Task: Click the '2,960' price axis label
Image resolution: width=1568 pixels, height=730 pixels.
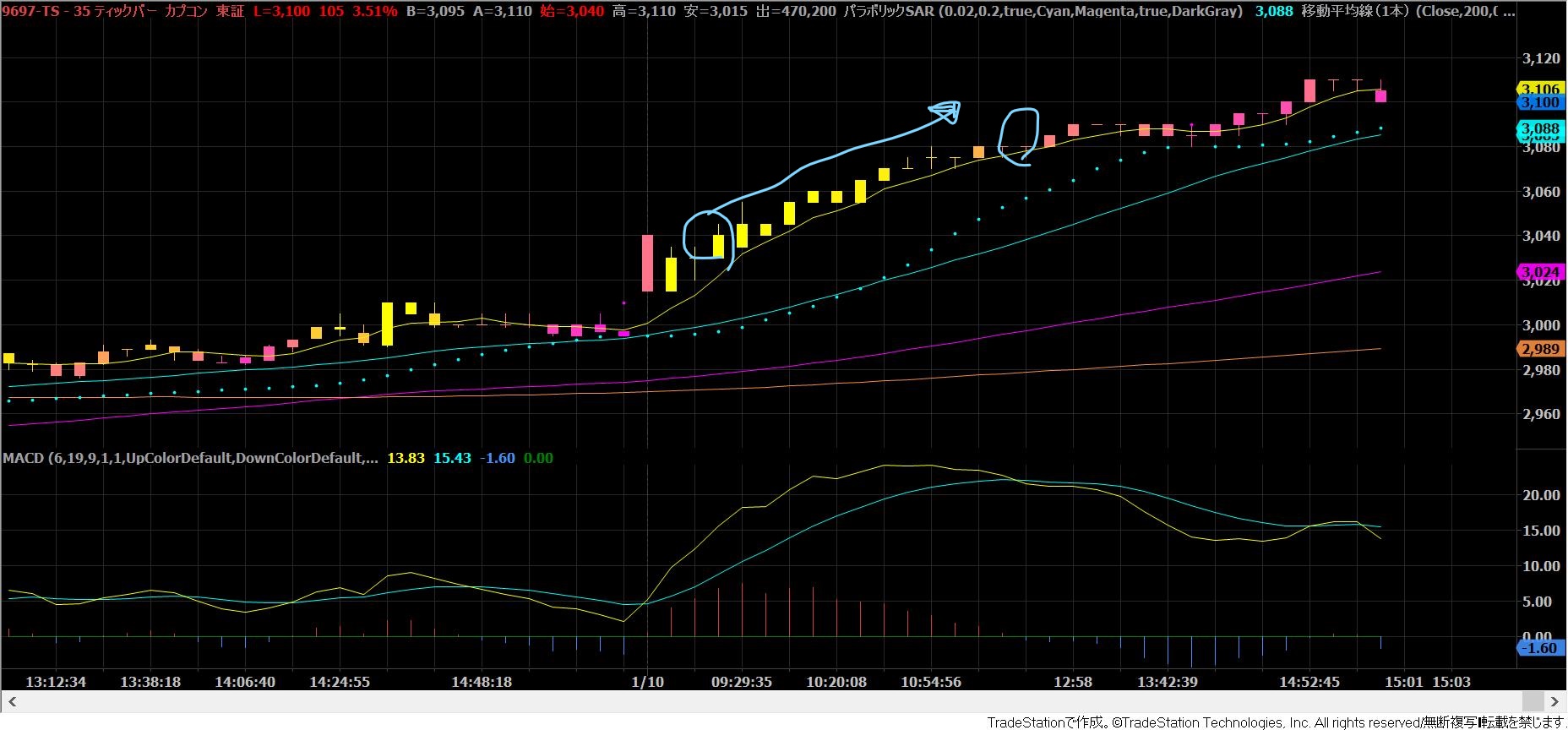Action: point(1541,414)
